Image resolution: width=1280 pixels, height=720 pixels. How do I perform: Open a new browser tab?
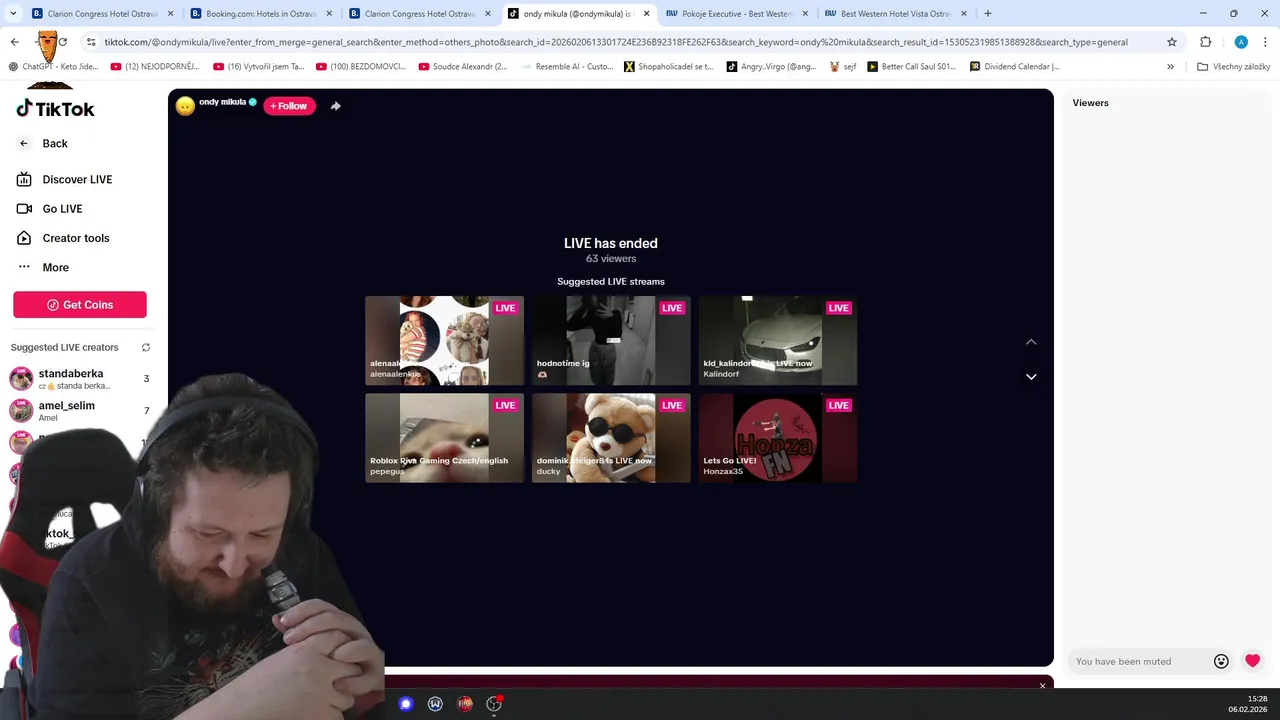point(987,14)
